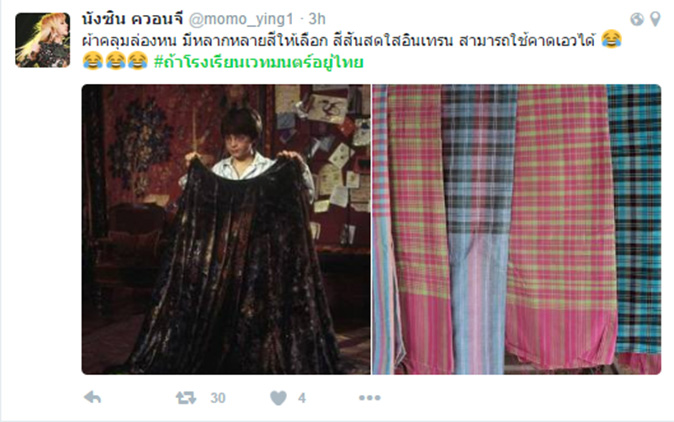Open the three-dot more options menu
Screen dimensions: 674x422
click(370, 398)
